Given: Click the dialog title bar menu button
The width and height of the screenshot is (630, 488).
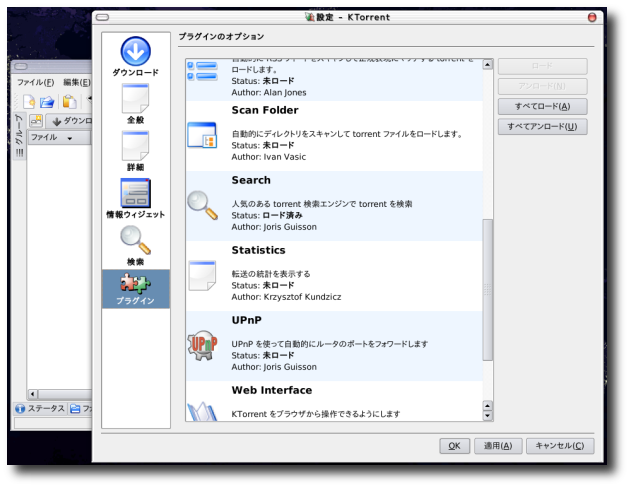Looking at the screenshot, I should [102, 17].
